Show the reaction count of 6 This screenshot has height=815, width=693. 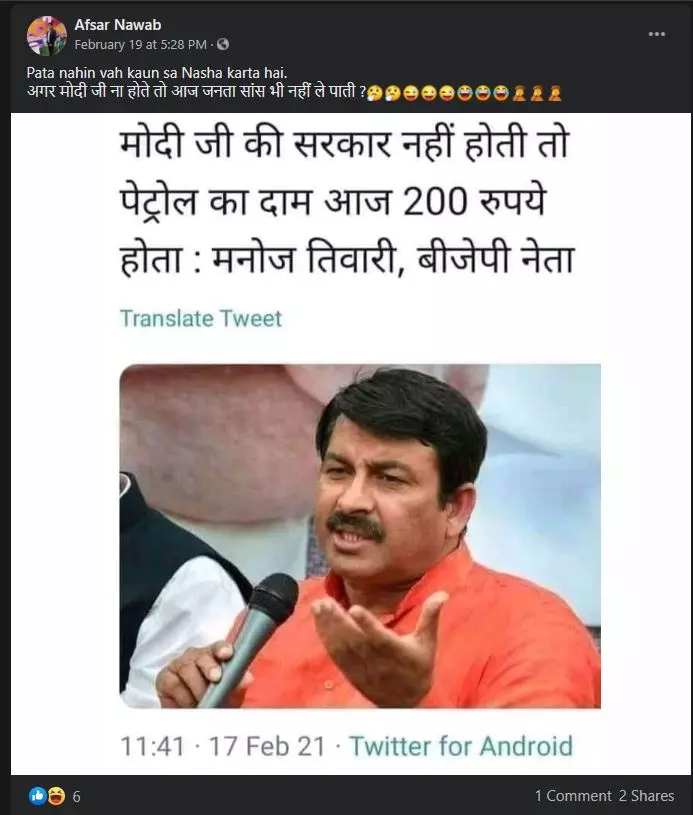pyautogui.click(x=76, y=796)
